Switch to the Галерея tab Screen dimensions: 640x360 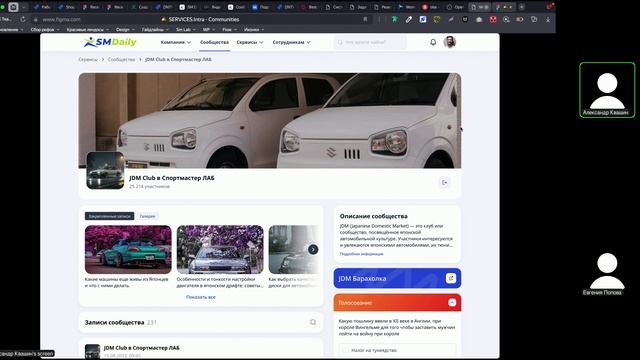tap(147, 216)
